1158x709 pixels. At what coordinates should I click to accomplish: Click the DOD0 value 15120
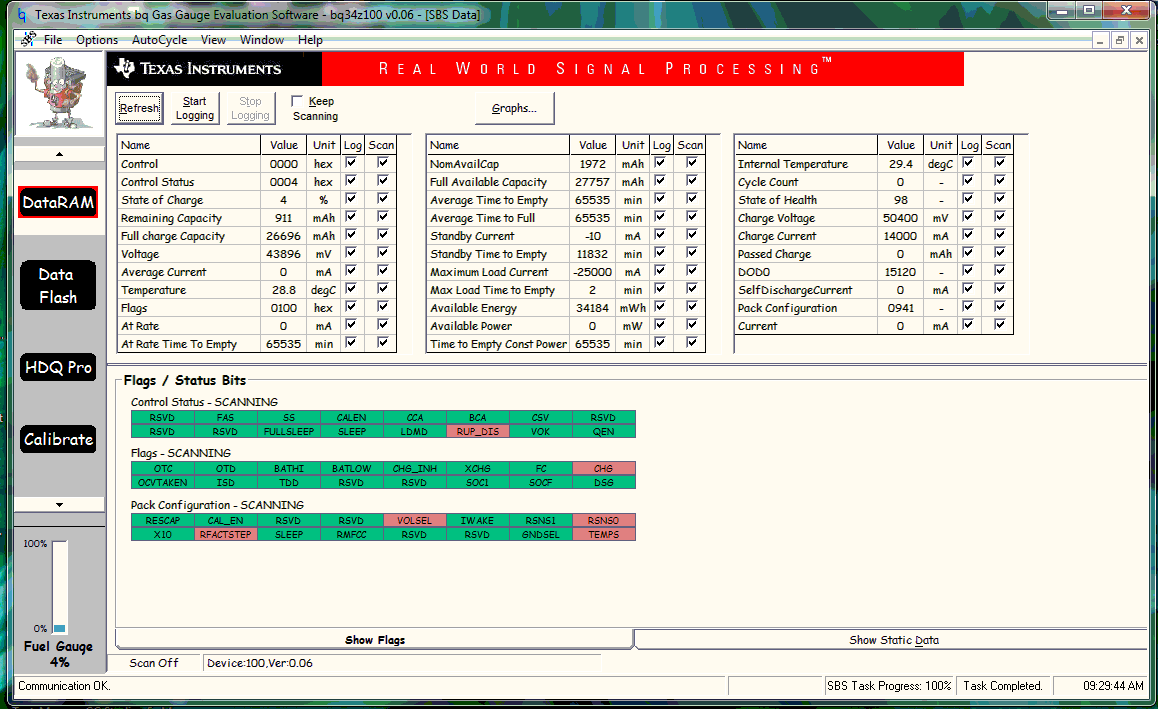900,272
